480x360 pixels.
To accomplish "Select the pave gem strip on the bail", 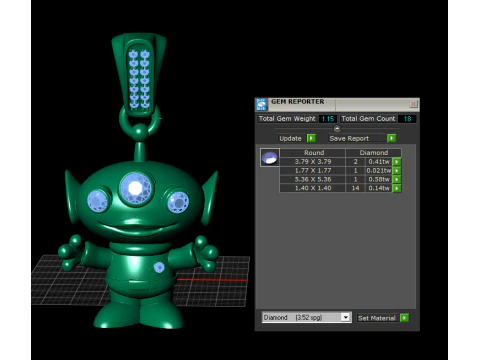I will [x=139, y=79].
